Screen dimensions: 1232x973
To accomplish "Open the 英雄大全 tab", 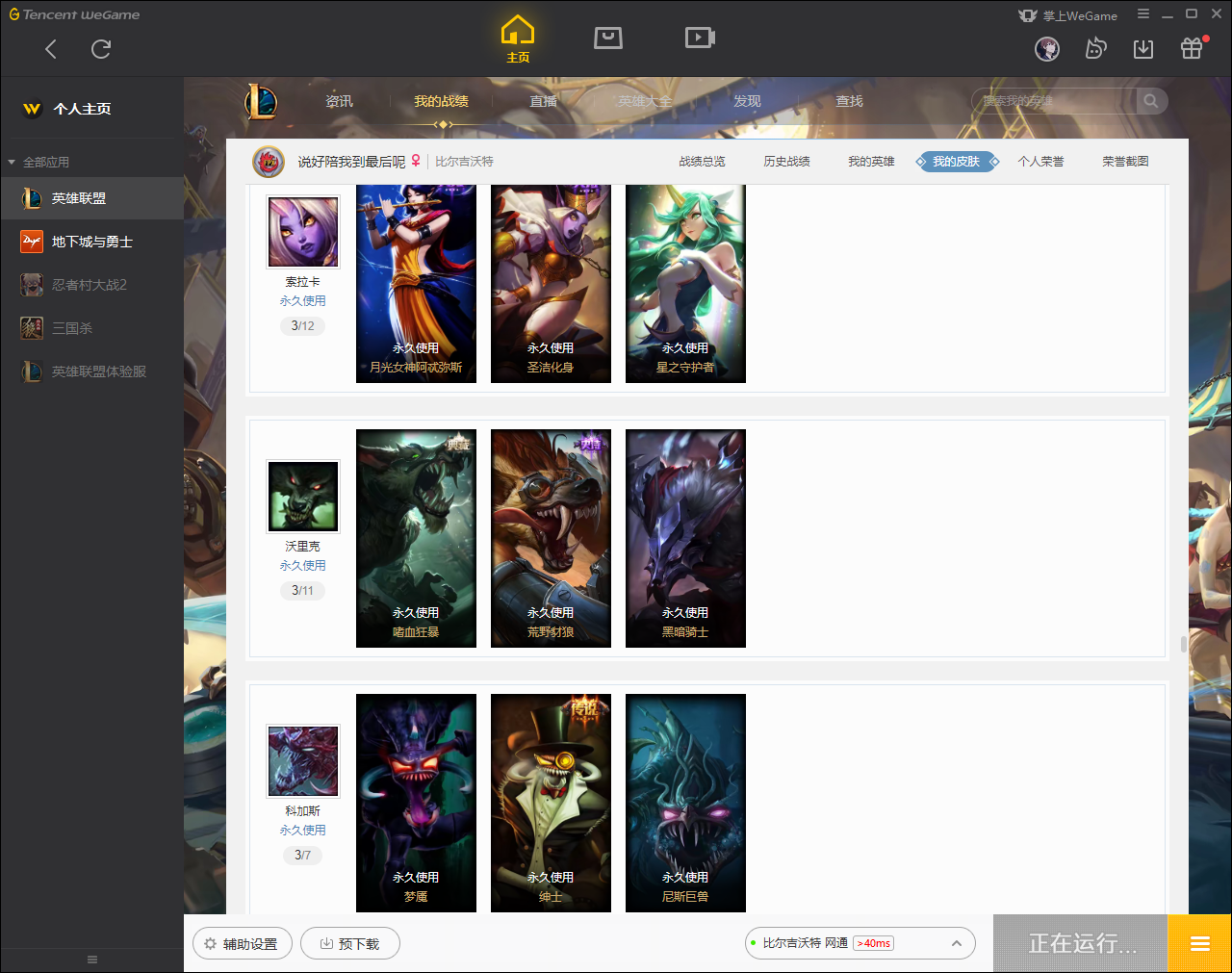I will tap(645, 101).
